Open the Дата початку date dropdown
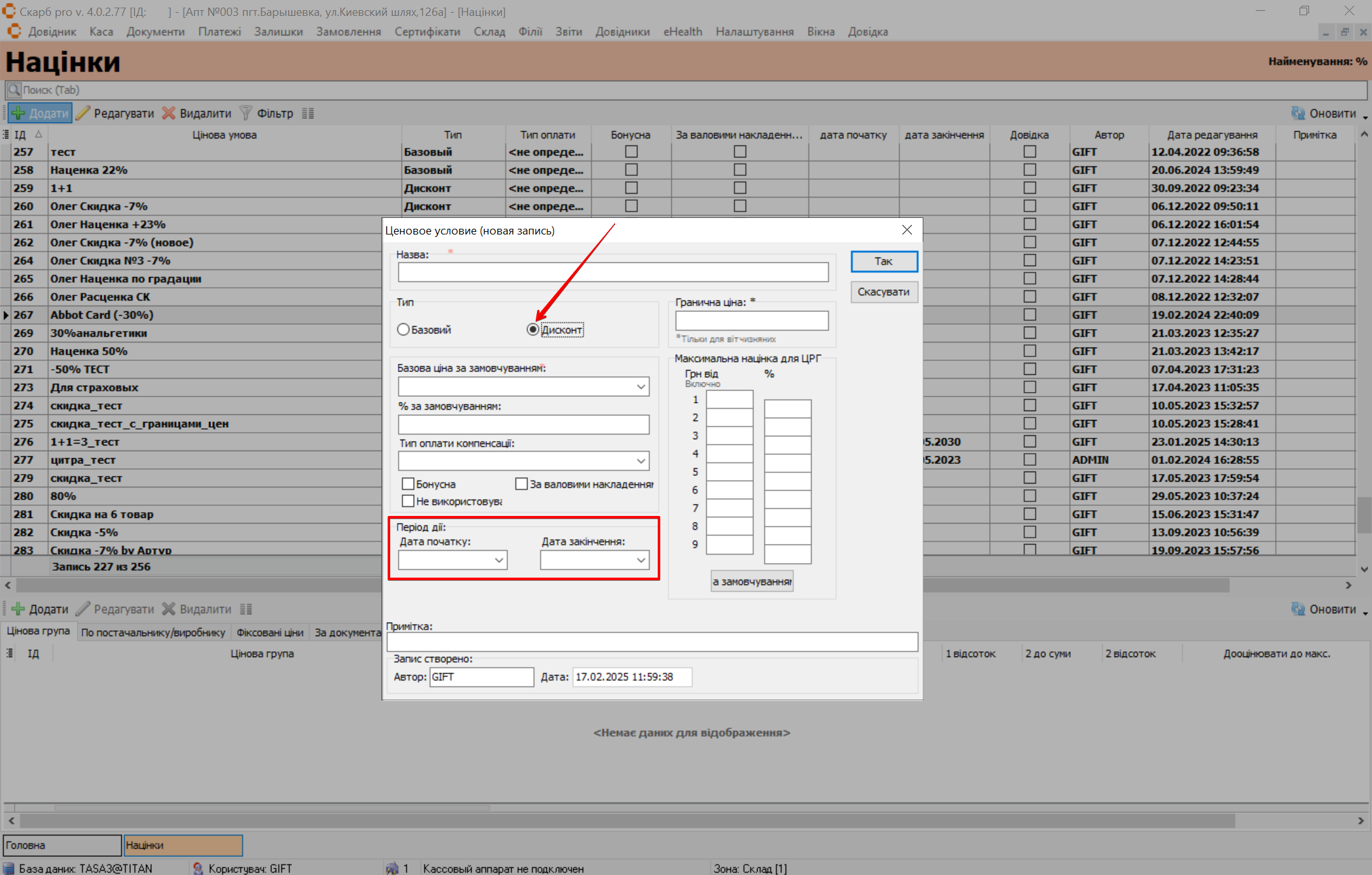1372x875 pixels. 499,560
